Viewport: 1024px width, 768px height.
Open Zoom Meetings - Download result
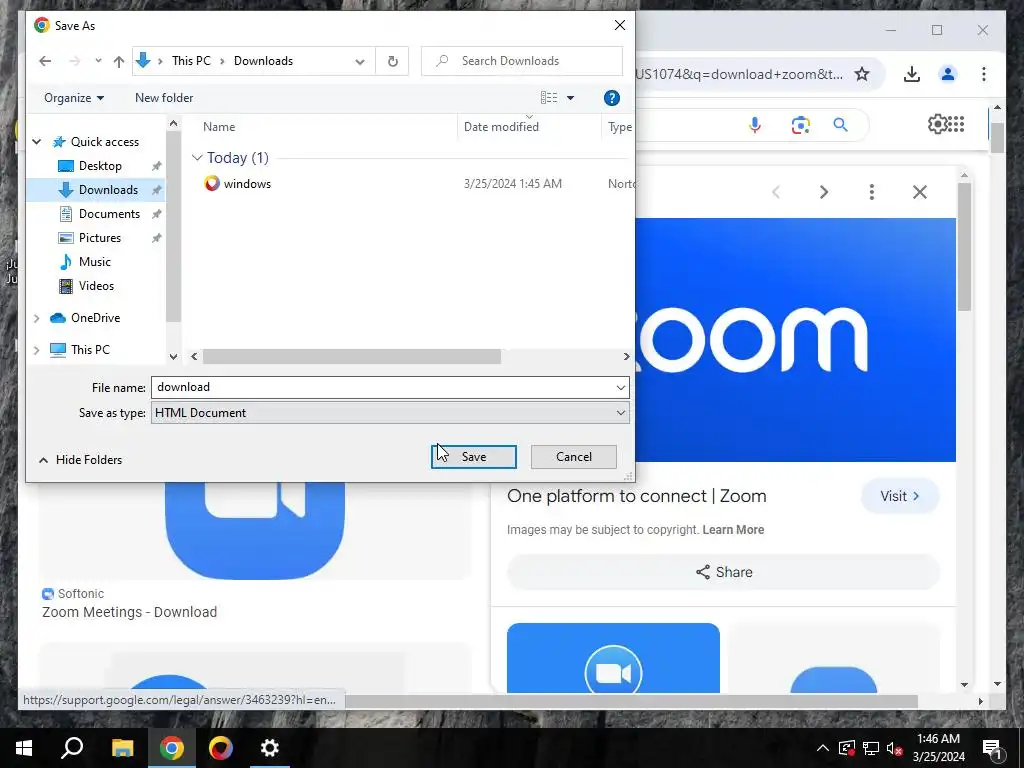(x=129, y=612)
